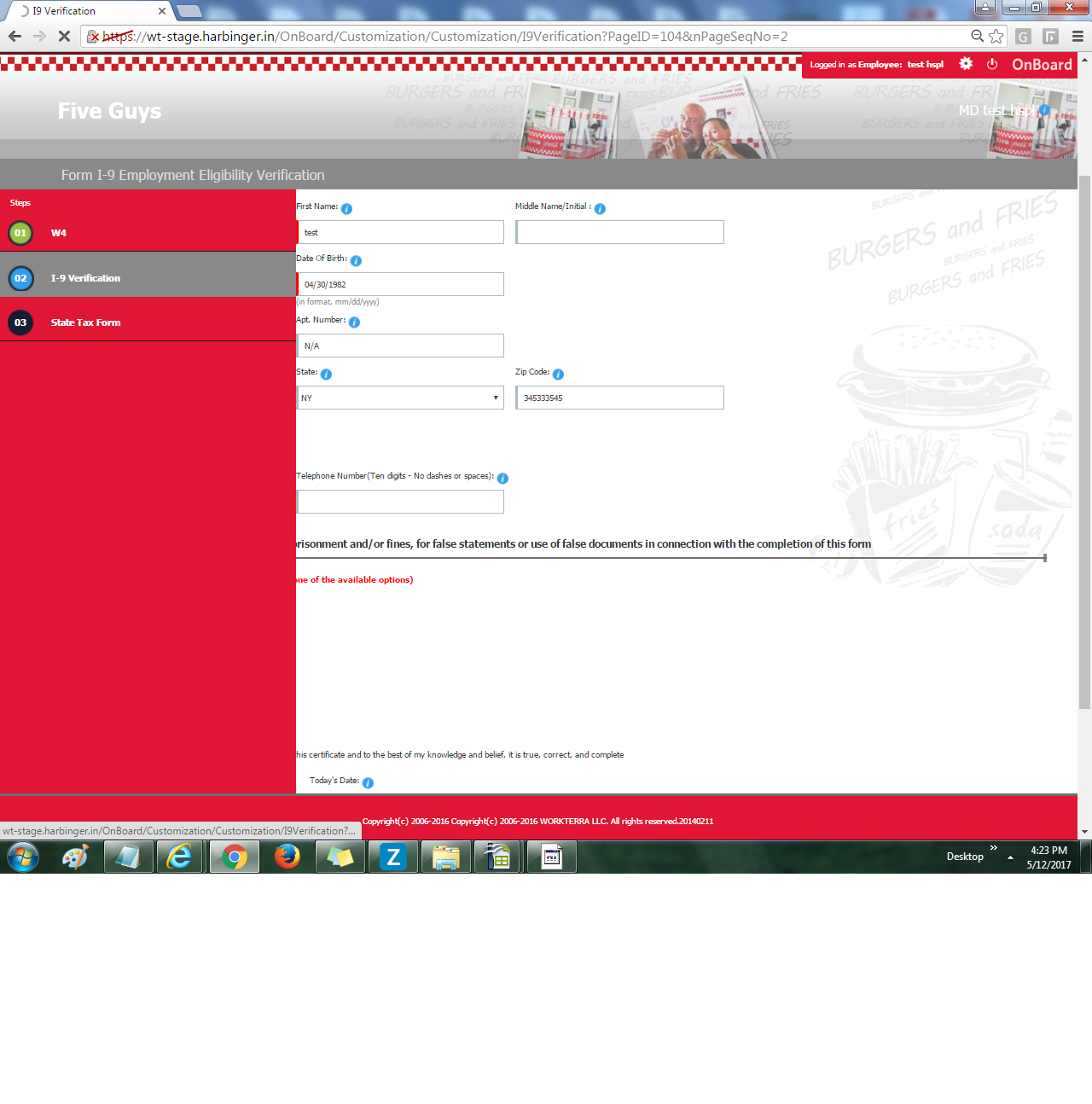1092x1104 pixels.
Task: Click the '(in format, mm/dd/yyyy)' hint text
Action: coord(338,302)
